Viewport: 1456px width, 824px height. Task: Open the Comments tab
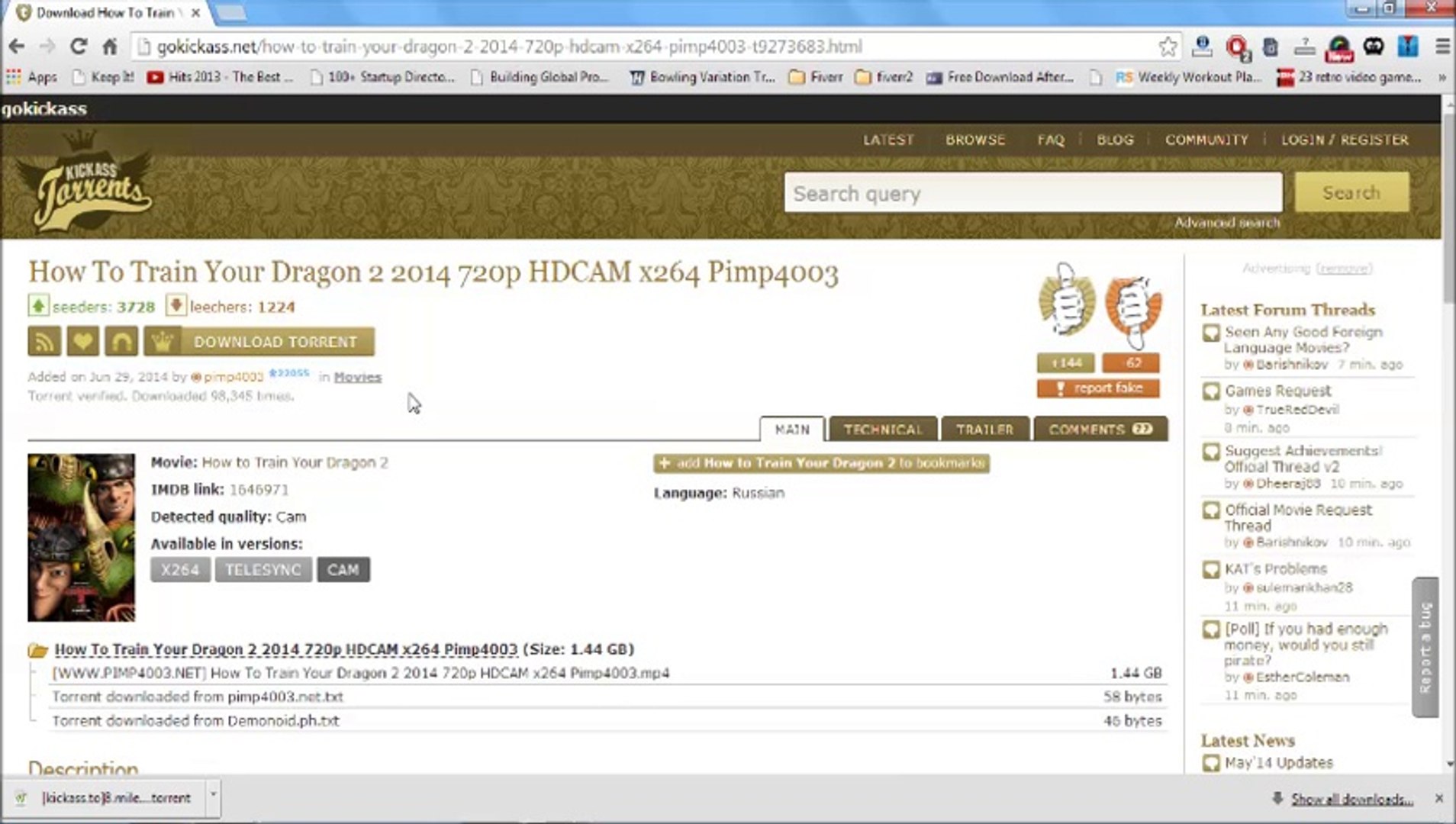[1100, 430]
